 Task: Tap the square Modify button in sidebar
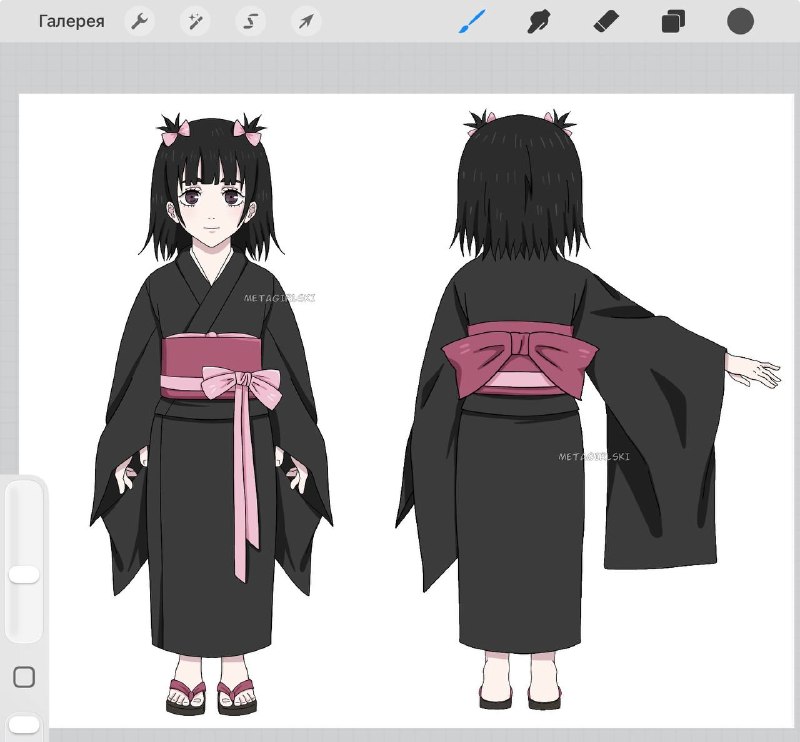(x=23, y=677)
